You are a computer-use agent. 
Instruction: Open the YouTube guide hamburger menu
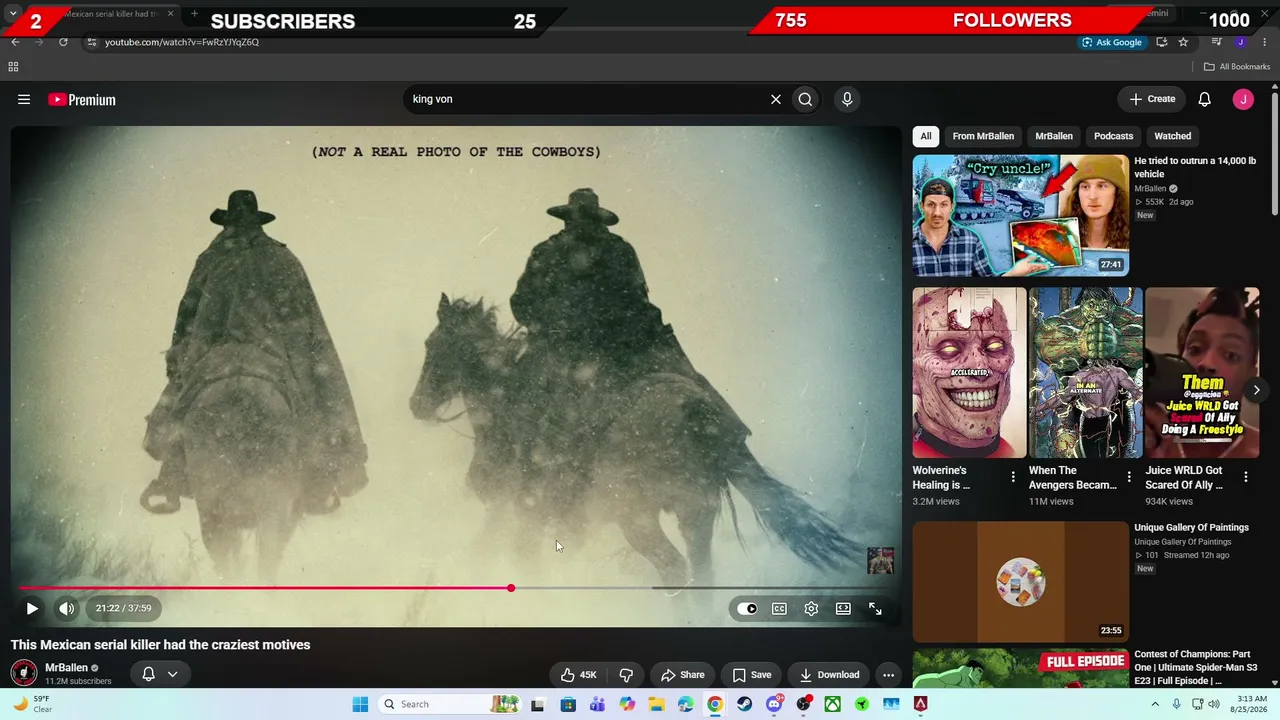24,99
